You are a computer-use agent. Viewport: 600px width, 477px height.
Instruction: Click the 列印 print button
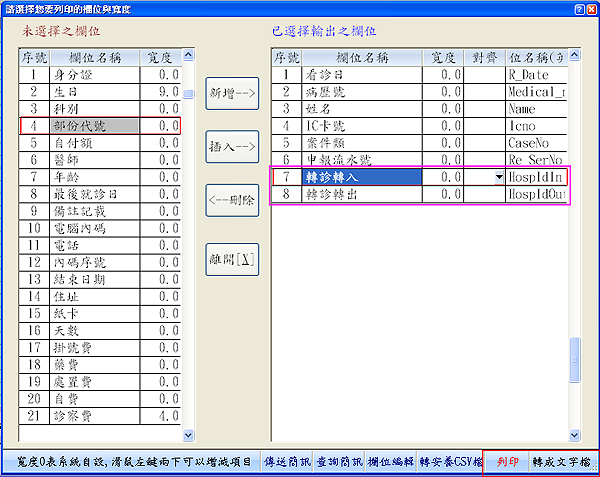507,462
